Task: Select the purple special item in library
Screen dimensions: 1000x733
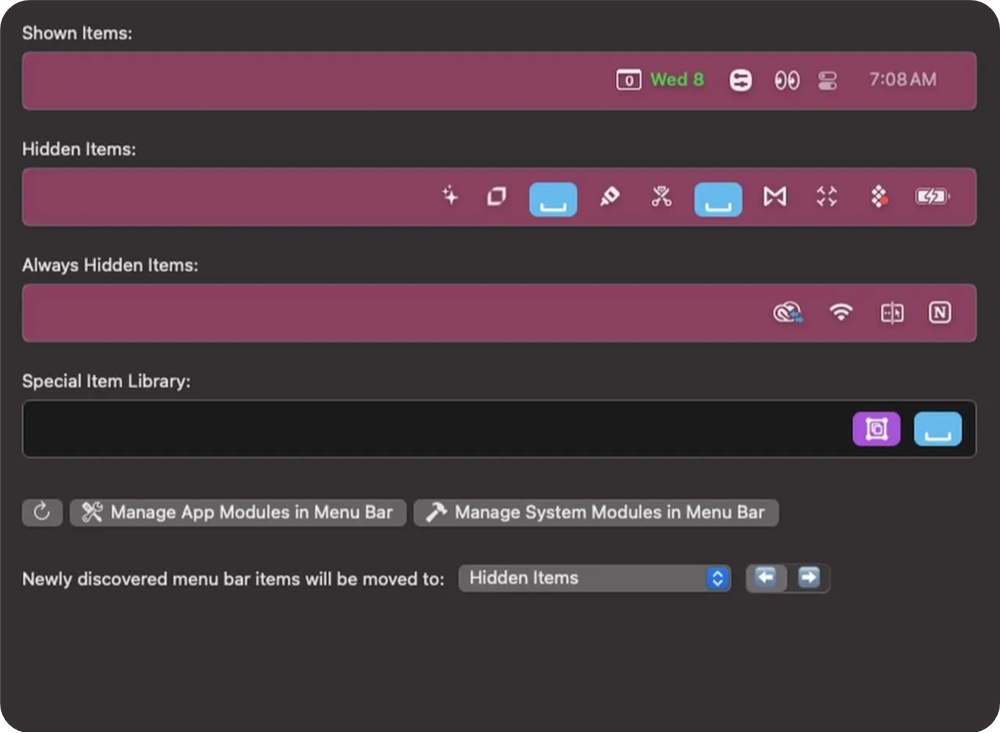Action: click(876, 429)
